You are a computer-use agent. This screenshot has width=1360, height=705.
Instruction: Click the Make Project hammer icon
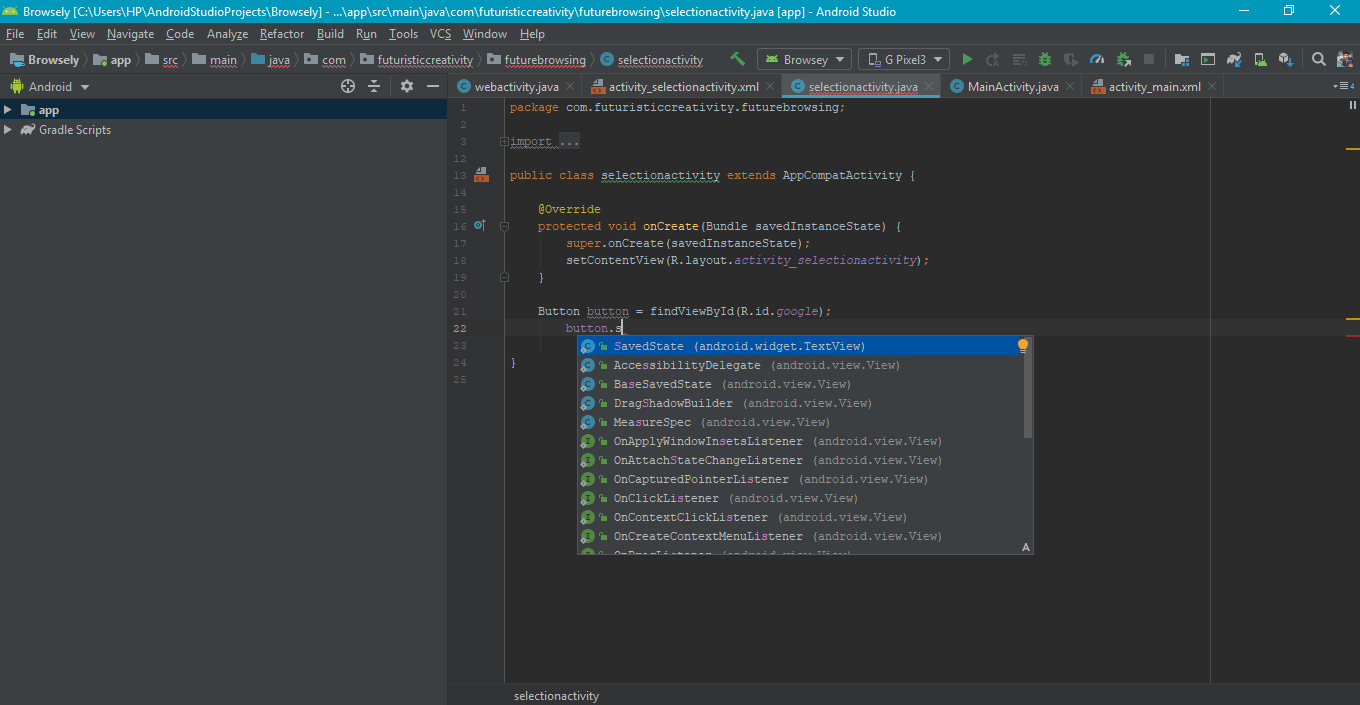click(x=738, y=60)
